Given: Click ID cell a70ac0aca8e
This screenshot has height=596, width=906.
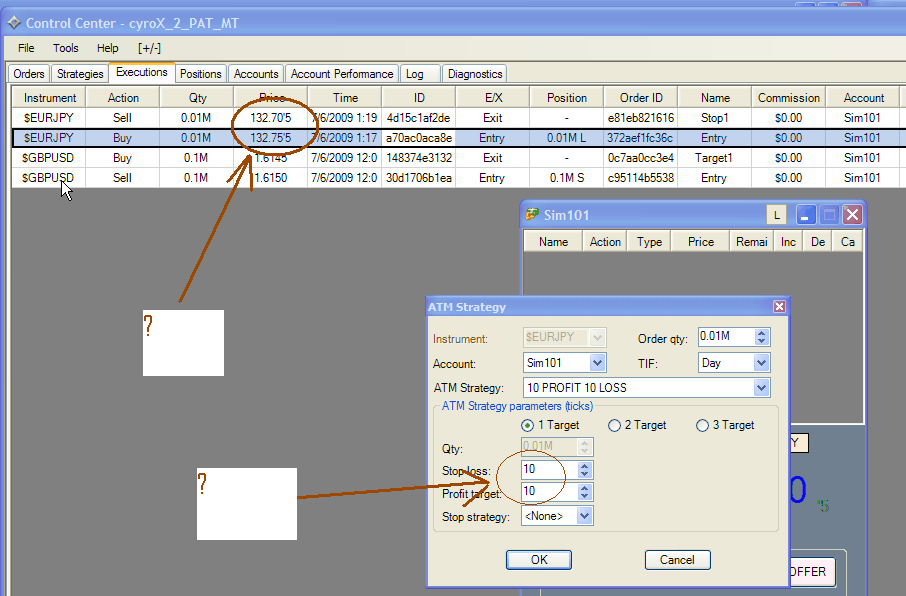Looking at the screenshot, I should [x=419, y=138].
